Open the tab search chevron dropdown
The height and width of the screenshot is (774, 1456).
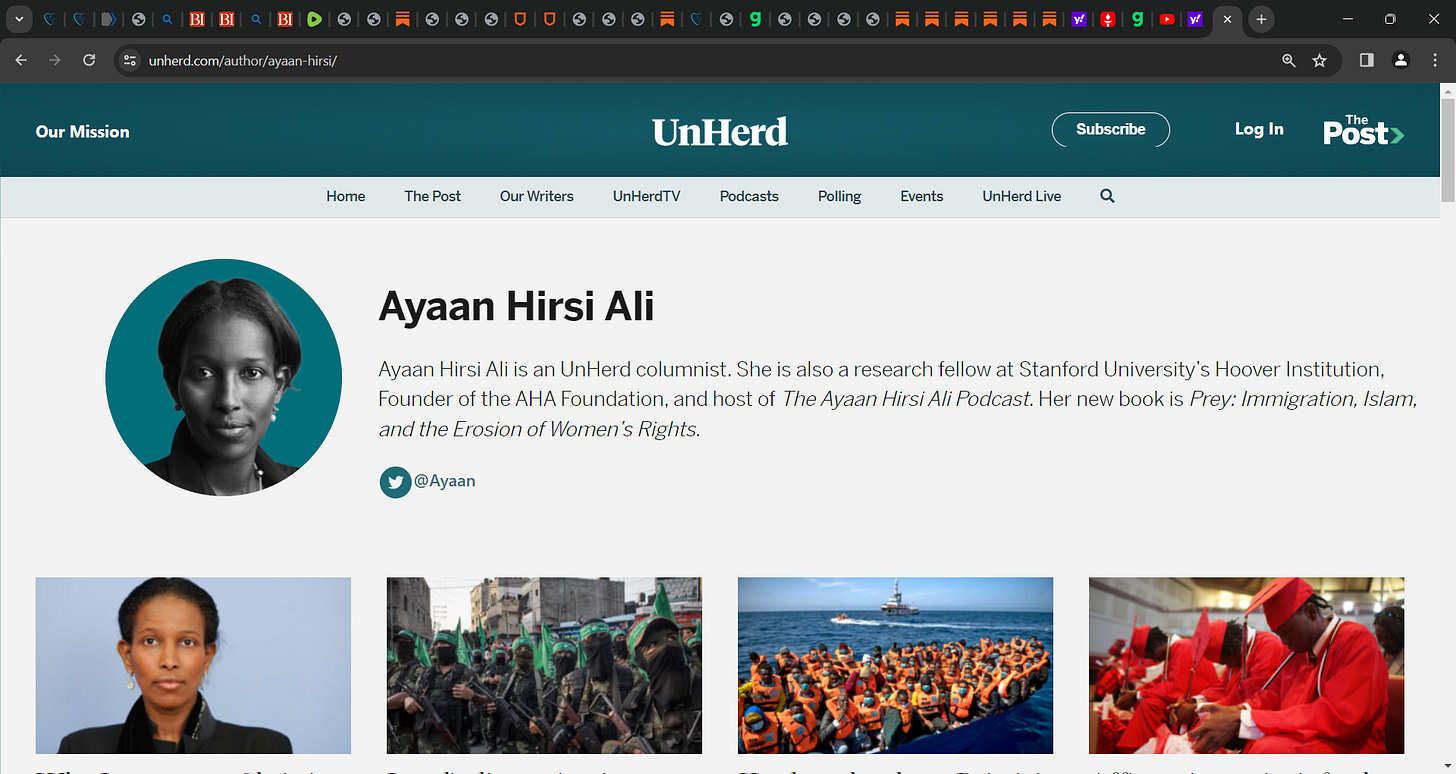click(19, 19)
